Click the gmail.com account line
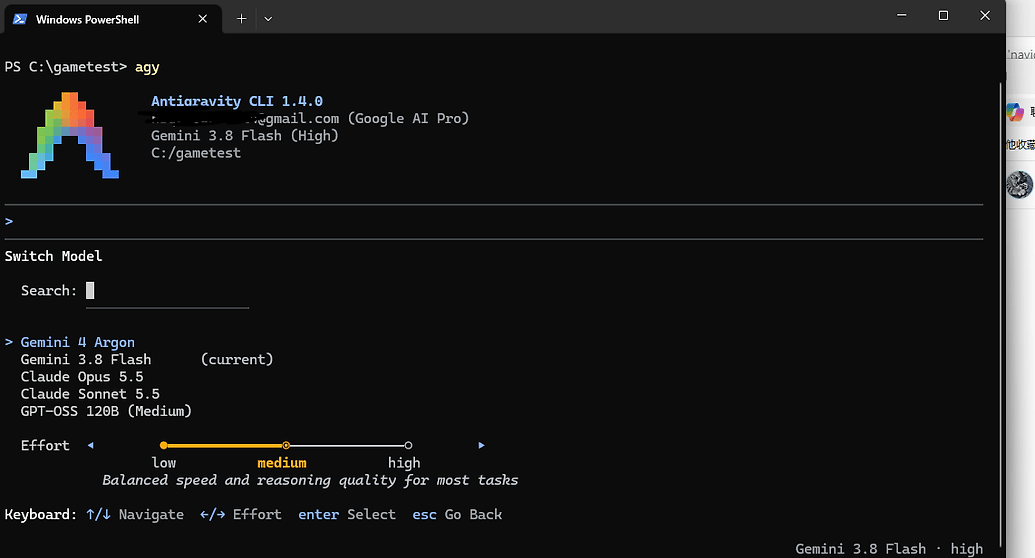Image resolution: width=1035 pixels, height=558 pixels. (x=310, y=118)
